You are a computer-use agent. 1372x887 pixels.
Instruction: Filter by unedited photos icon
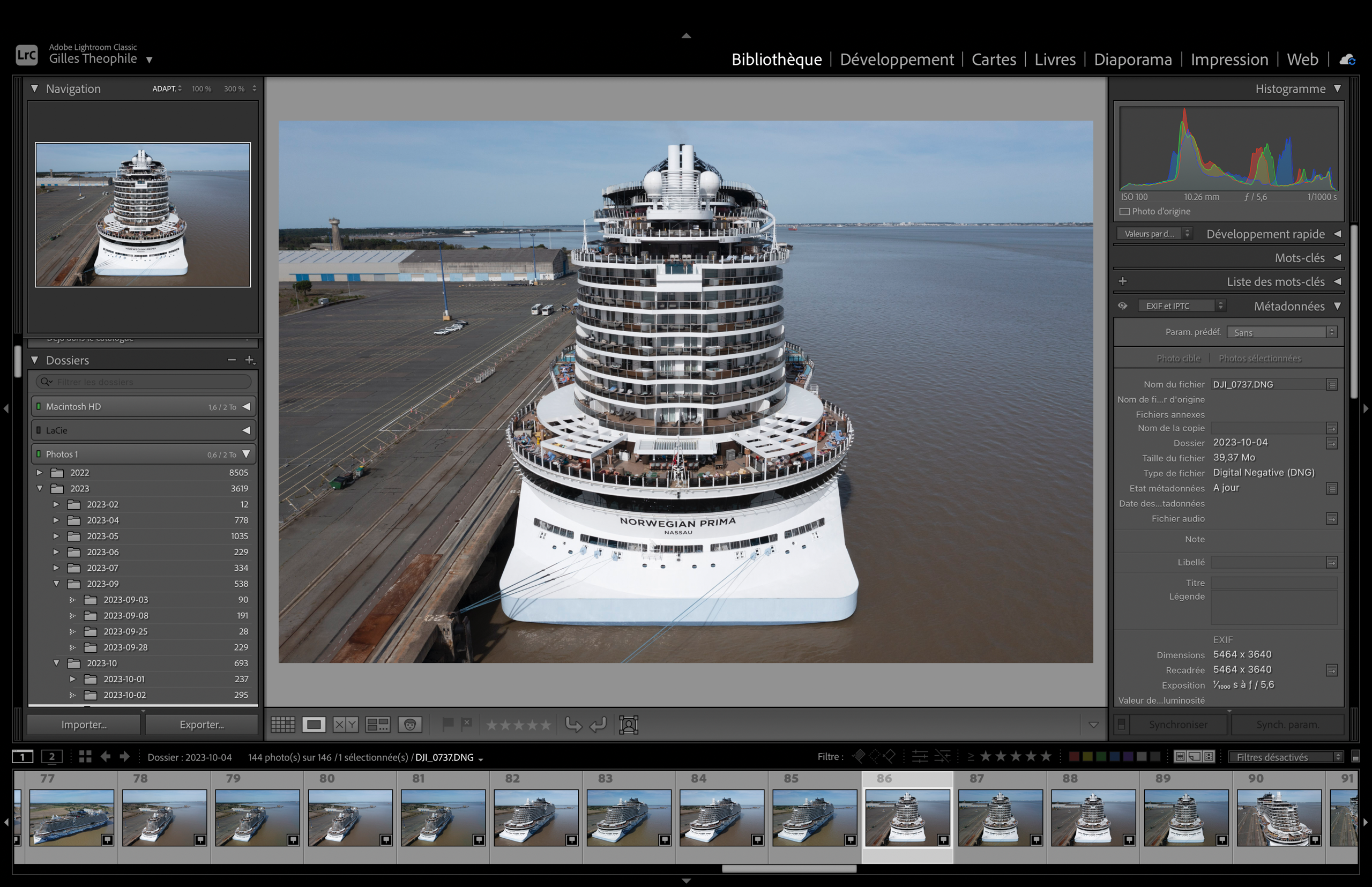[x=942, y=756]
